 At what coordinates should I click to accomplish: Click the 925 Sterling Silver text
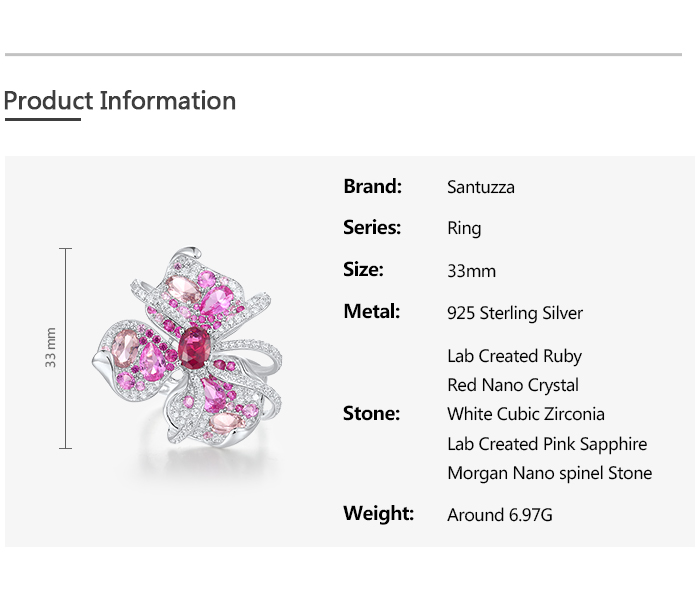point(515,313)
